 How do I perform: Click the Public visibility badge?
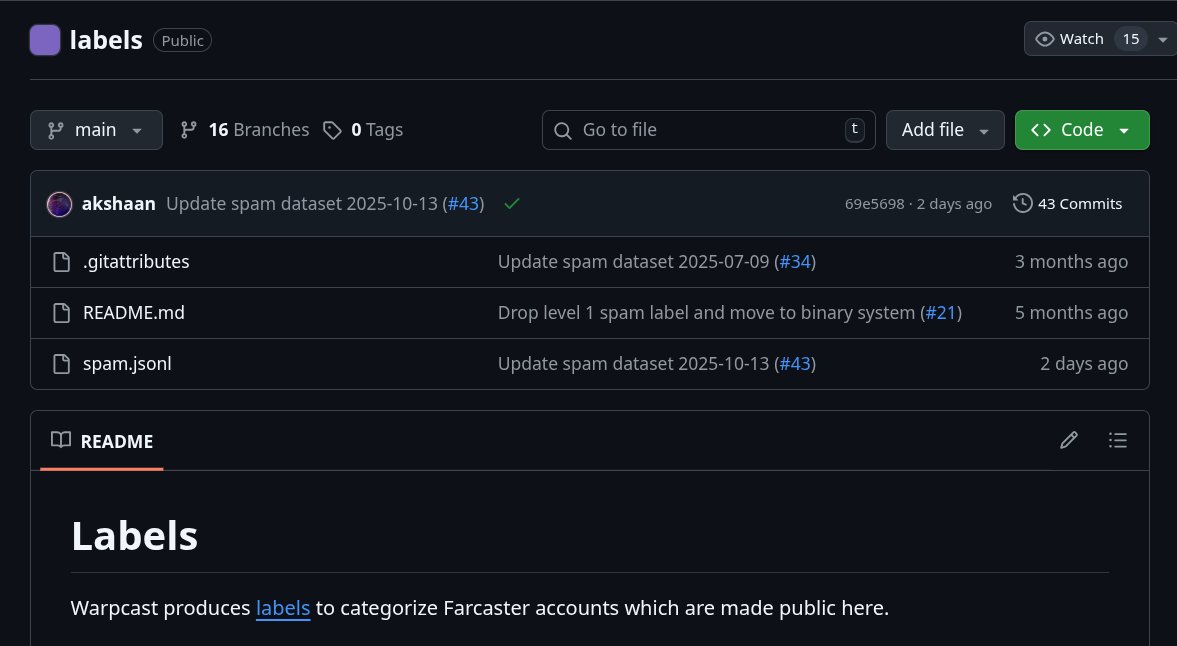[182, 41]
